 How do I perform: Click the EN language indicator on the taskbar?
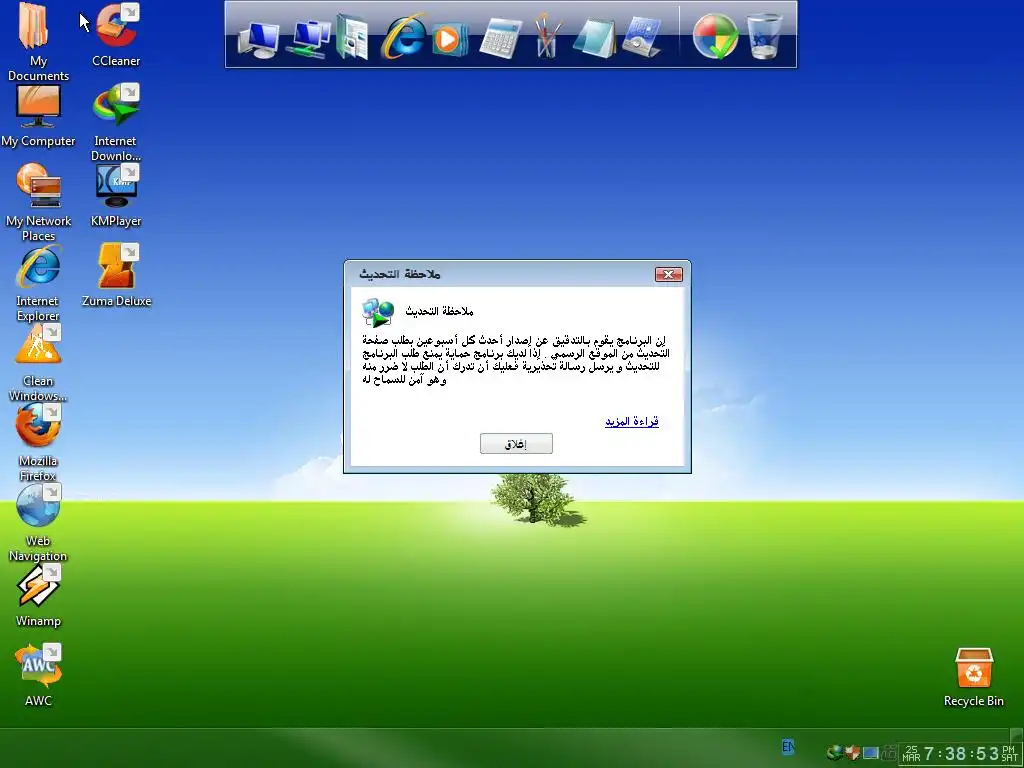pyautogui.click(x=788, y=746)
